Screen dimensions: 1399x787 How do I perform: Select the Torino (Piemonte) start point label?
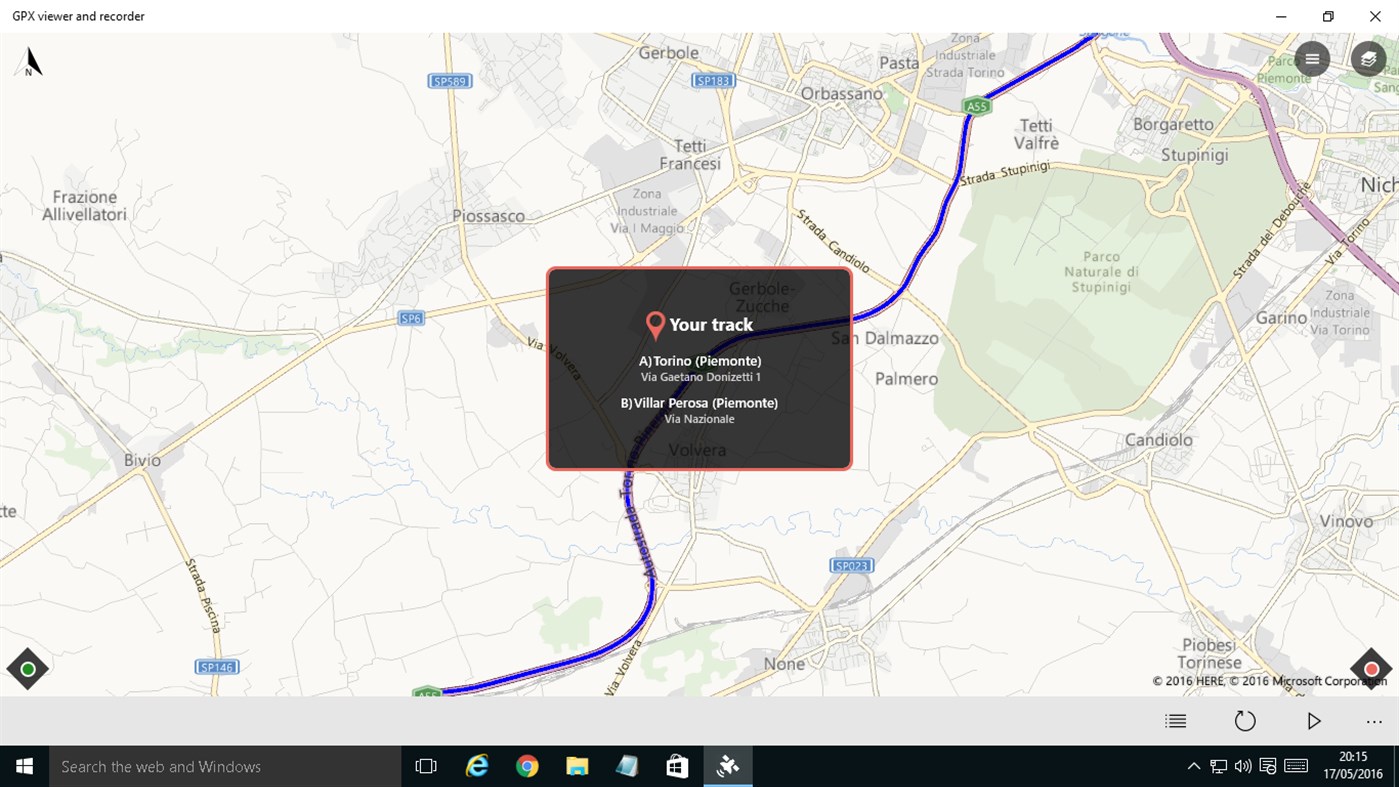coord(700,361)
